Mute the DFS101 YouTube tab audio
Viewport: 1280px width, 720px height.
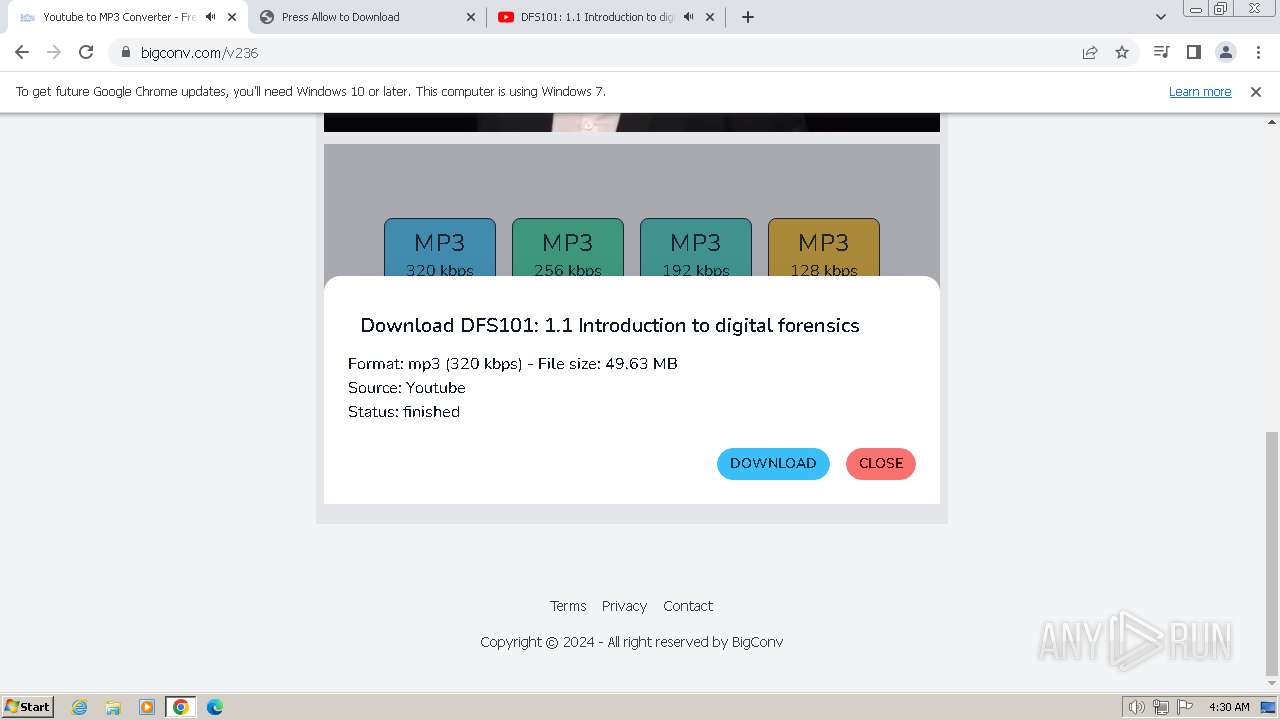(x=688, y=17)
